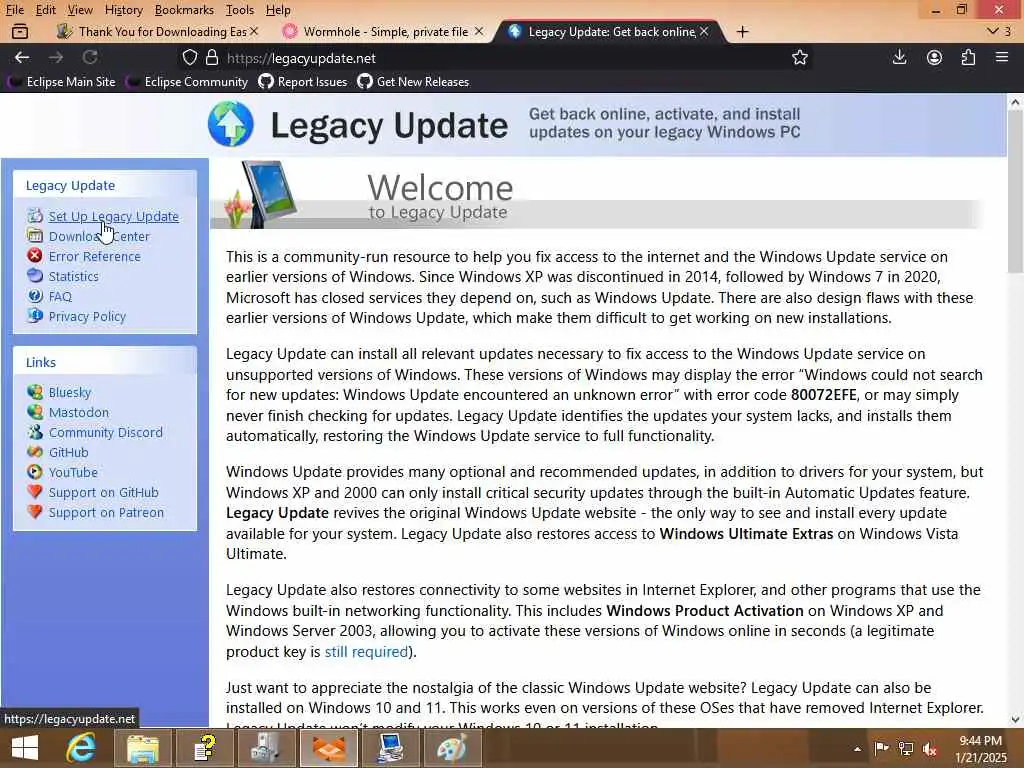Click the muted volume tray icon
The width and height of the screenshot is (1024, 768).
click(929, 749)
